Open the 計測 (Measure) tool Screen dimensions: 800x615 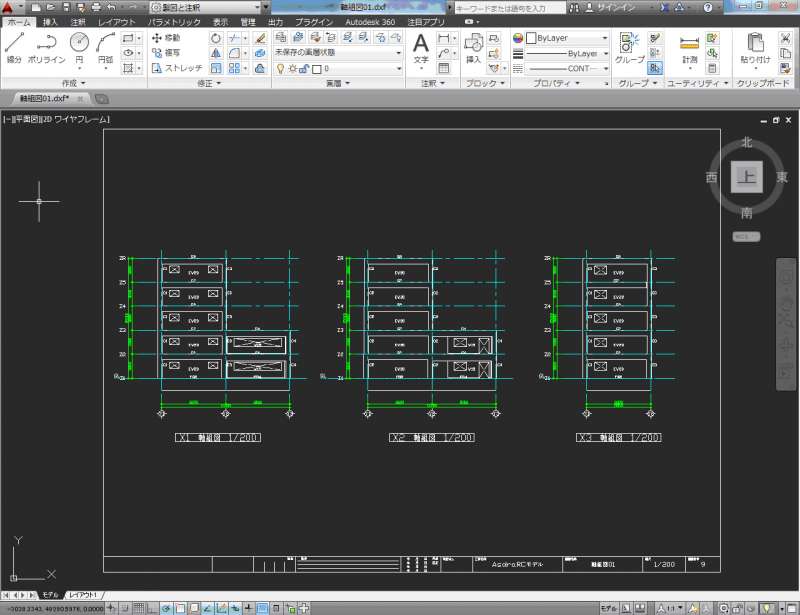[x=690, y=46]
